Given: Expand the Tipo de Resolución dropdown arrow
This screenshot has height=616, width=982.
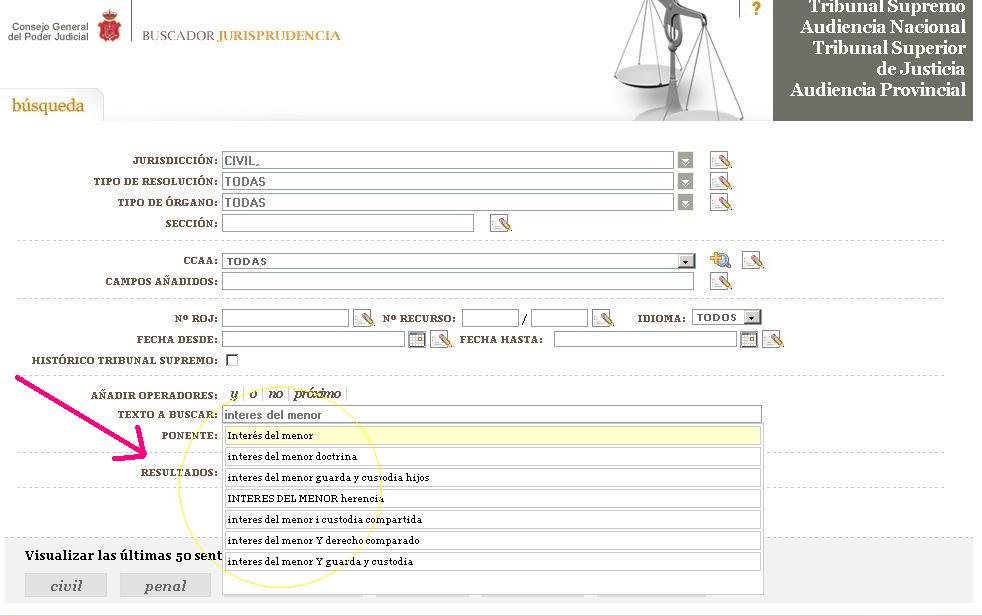Looking at the screenshot, I should coord(685,182).
